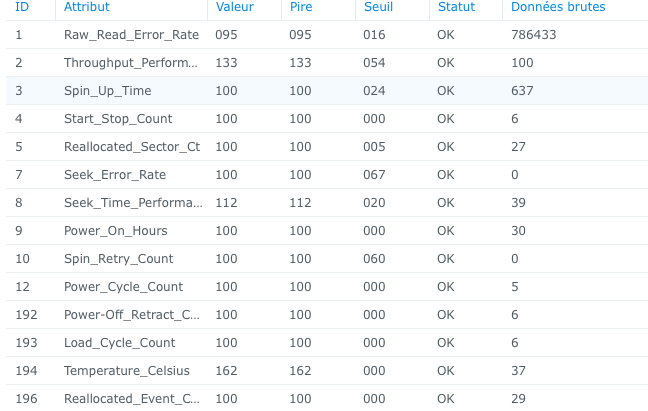Select the Spin_Up_Time row
The height and width of the screenshot is (411, 648).
pyautogui.click(x=327, y=91)
